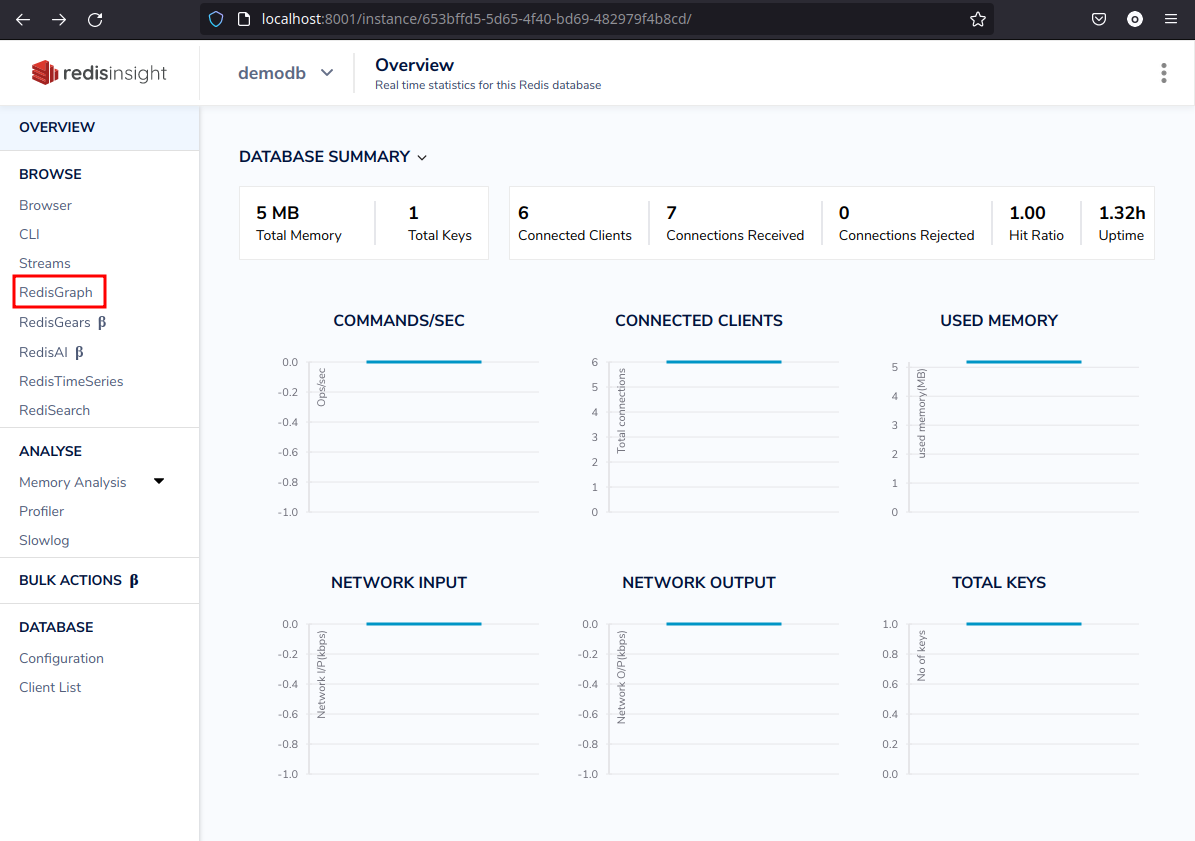The height and width of the screenshot is (841, 1195).
Task: Open Client List under Database
Action: pyautogui.click(x=50, y=687)
